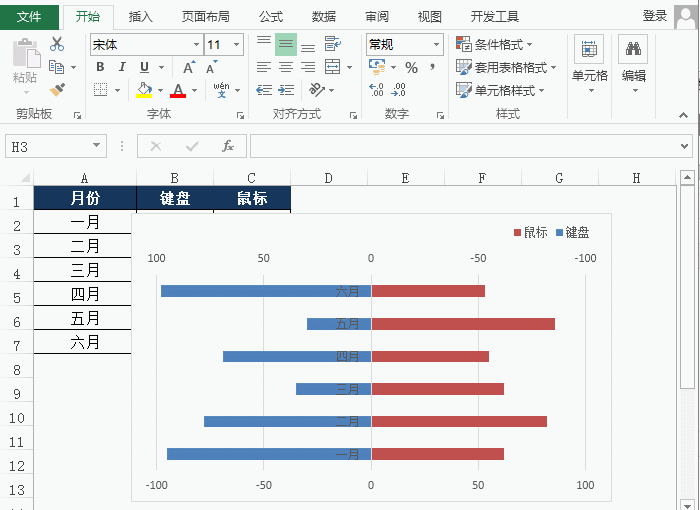Open the 字体 font dialog launcher
The height and width of the screenshot is (510, 700).
(x=240, y=116)
